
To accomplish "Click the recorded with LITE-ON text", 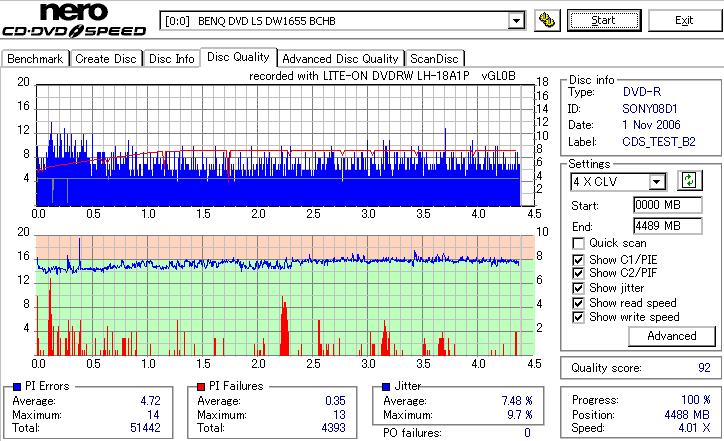I will click(382, 76).
